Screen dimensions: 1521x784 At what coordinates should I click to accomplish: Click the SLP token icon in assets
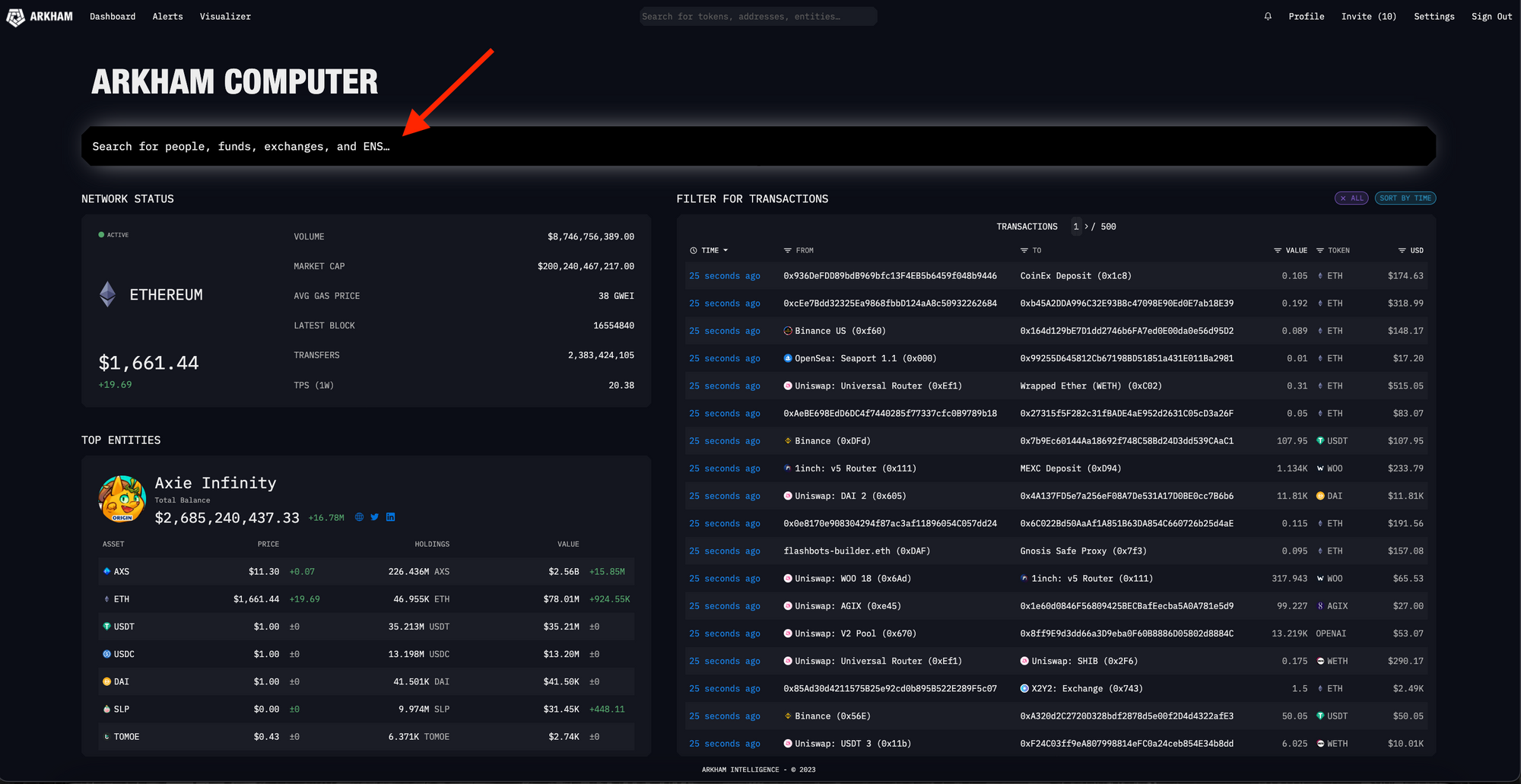tap(106, 709)
